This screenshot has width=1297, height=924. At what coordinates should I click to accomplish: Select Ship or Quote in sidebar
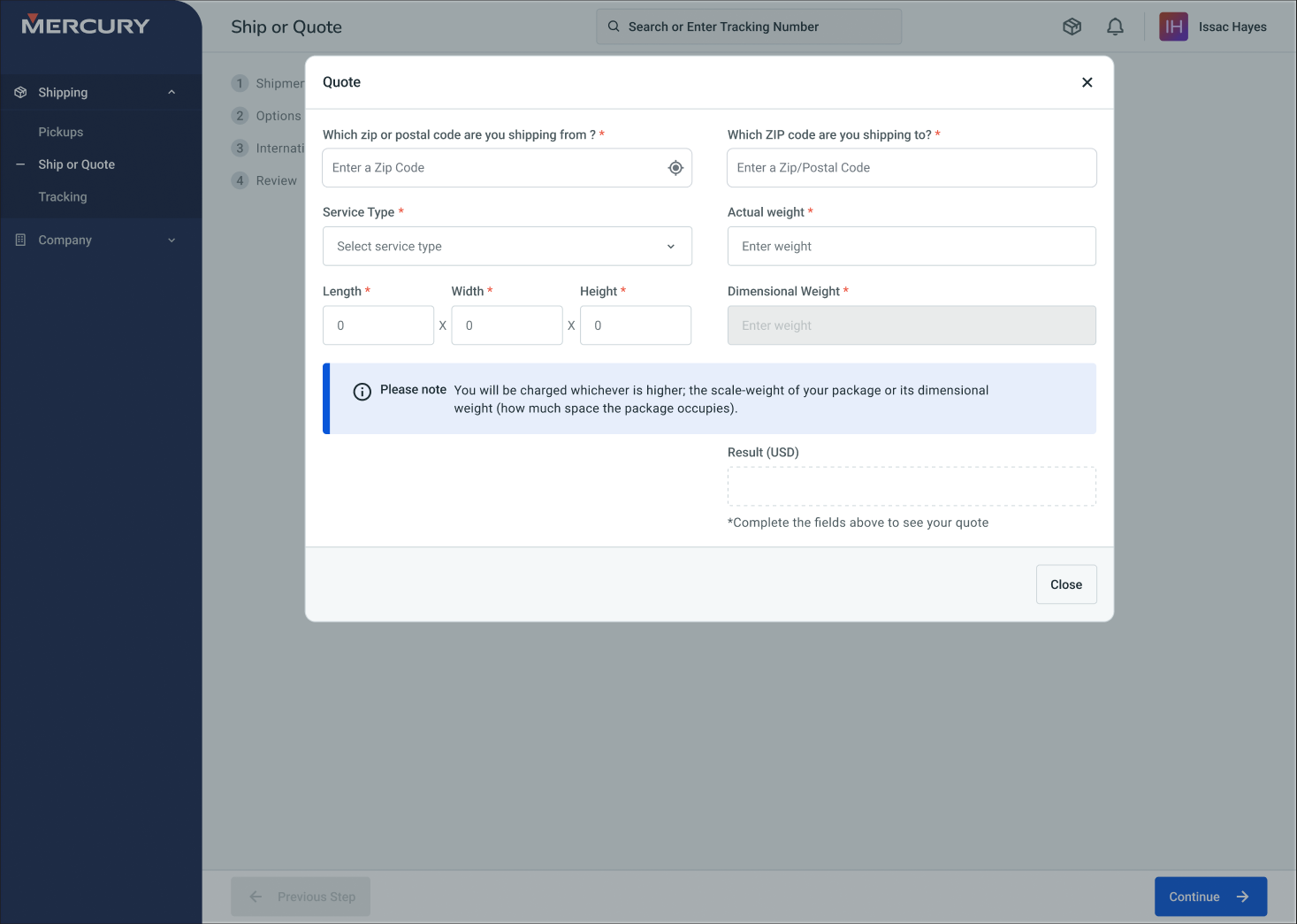[x=77, y=164]
